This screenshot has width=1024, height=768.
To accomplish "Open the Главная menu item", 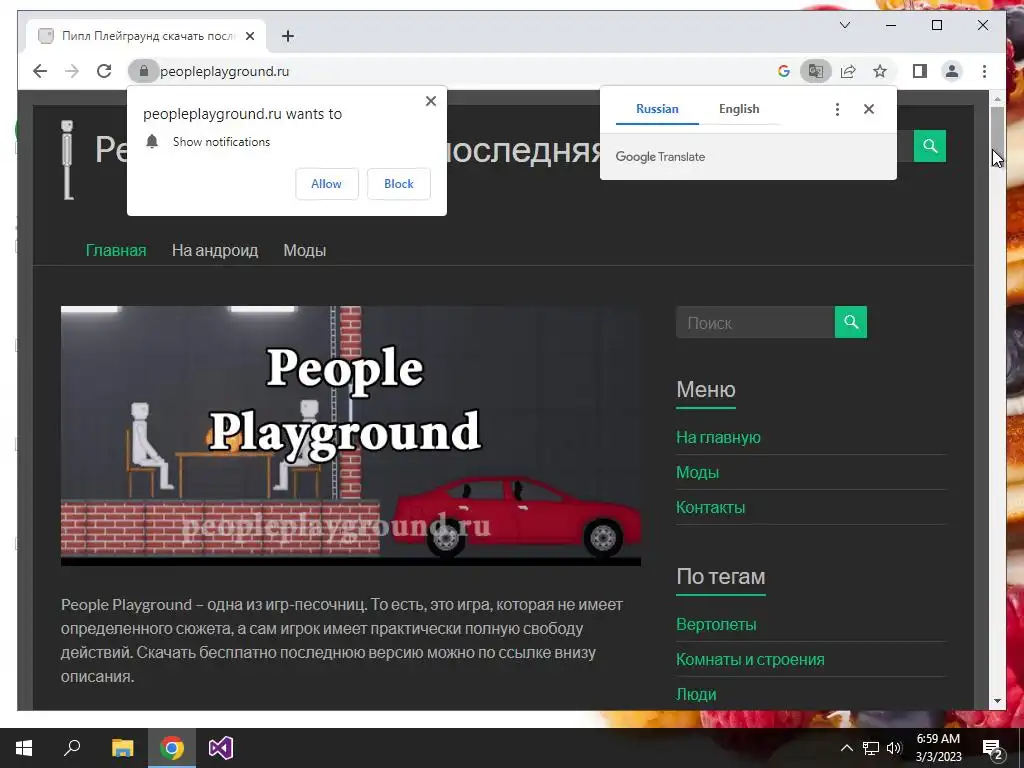I will tap(116, 250).
